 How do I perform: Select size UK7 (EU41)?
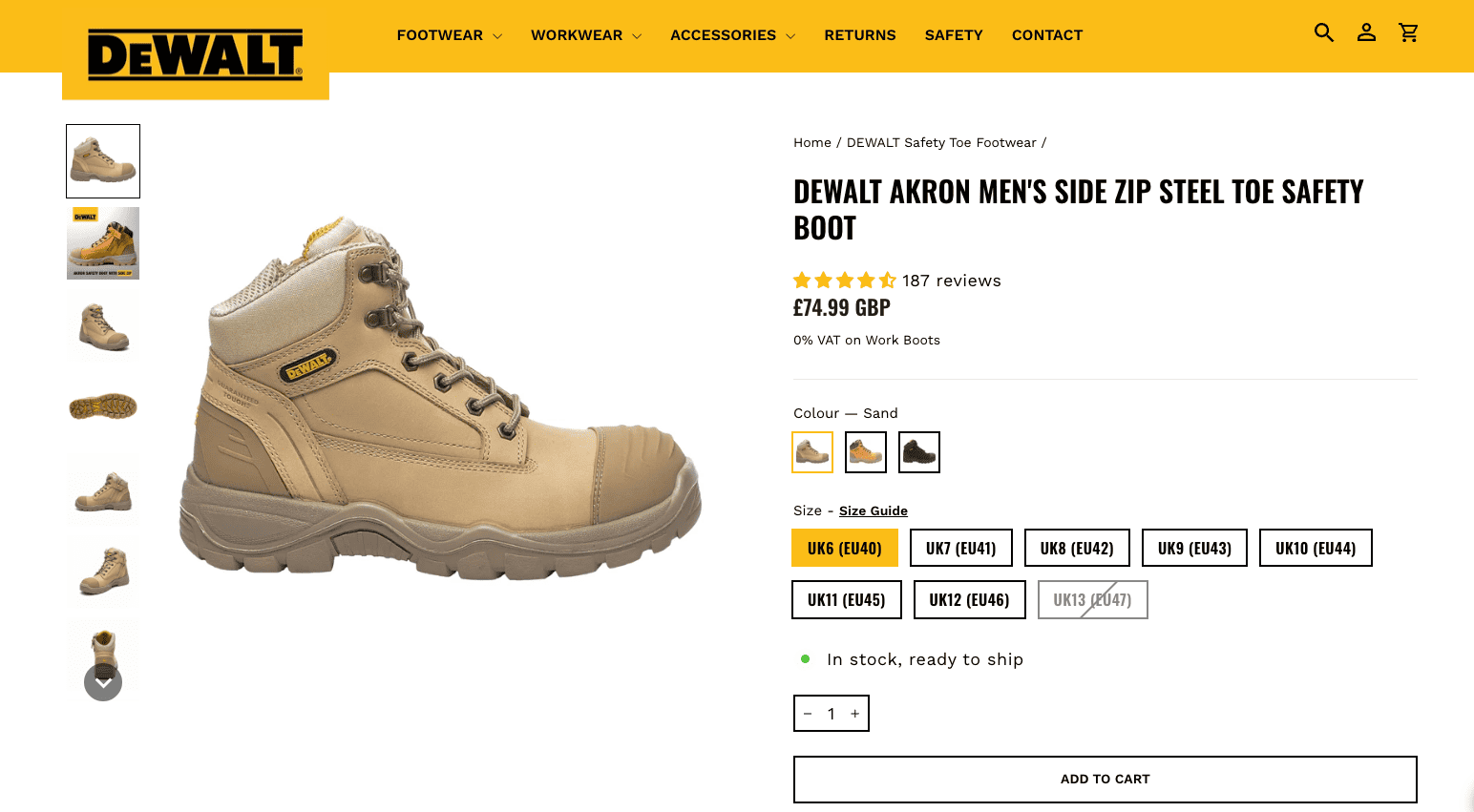click(x=960, y=548)
